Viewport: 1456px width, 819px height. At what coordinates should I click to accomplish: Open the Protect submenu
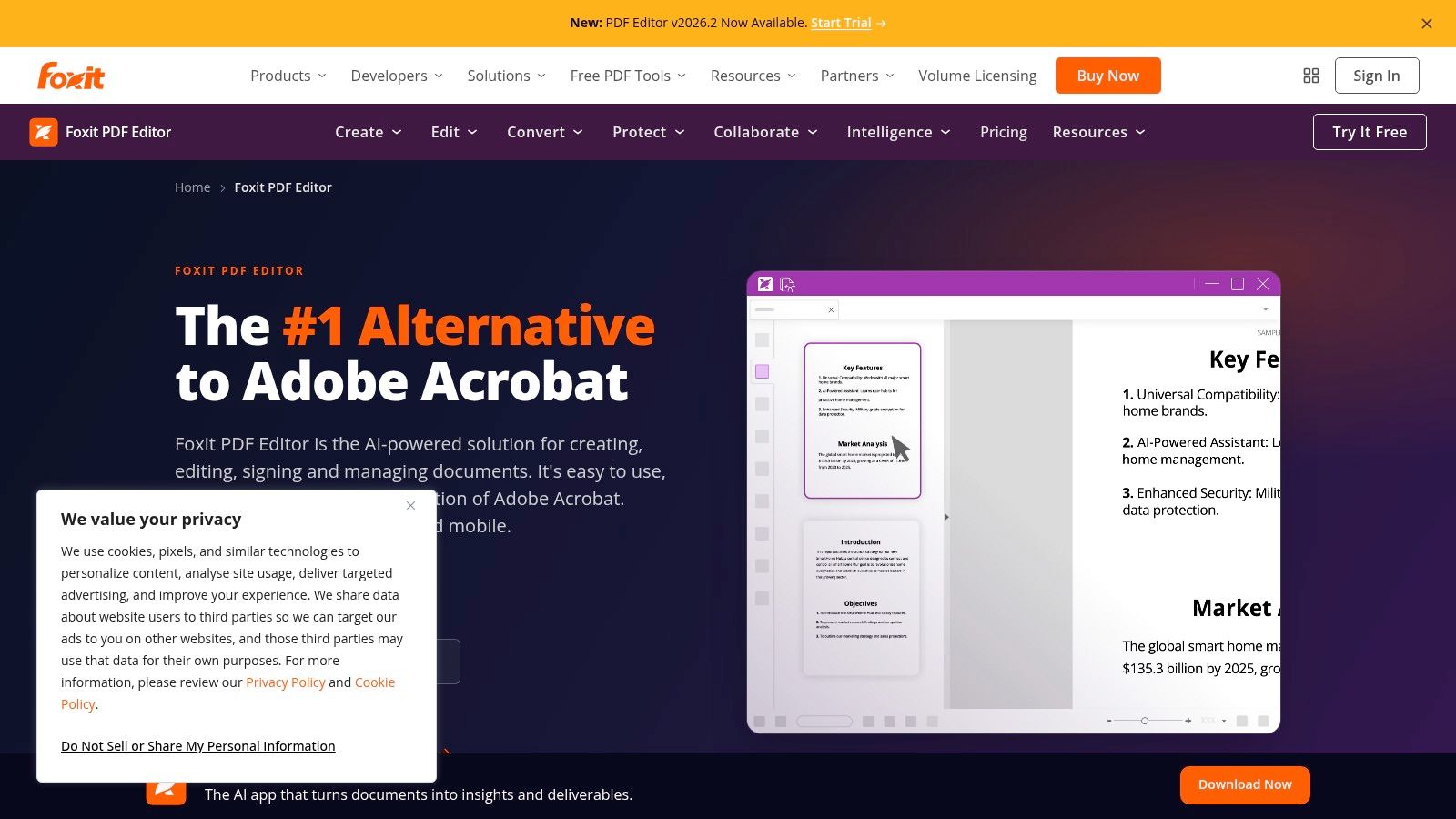click(648, 132)
